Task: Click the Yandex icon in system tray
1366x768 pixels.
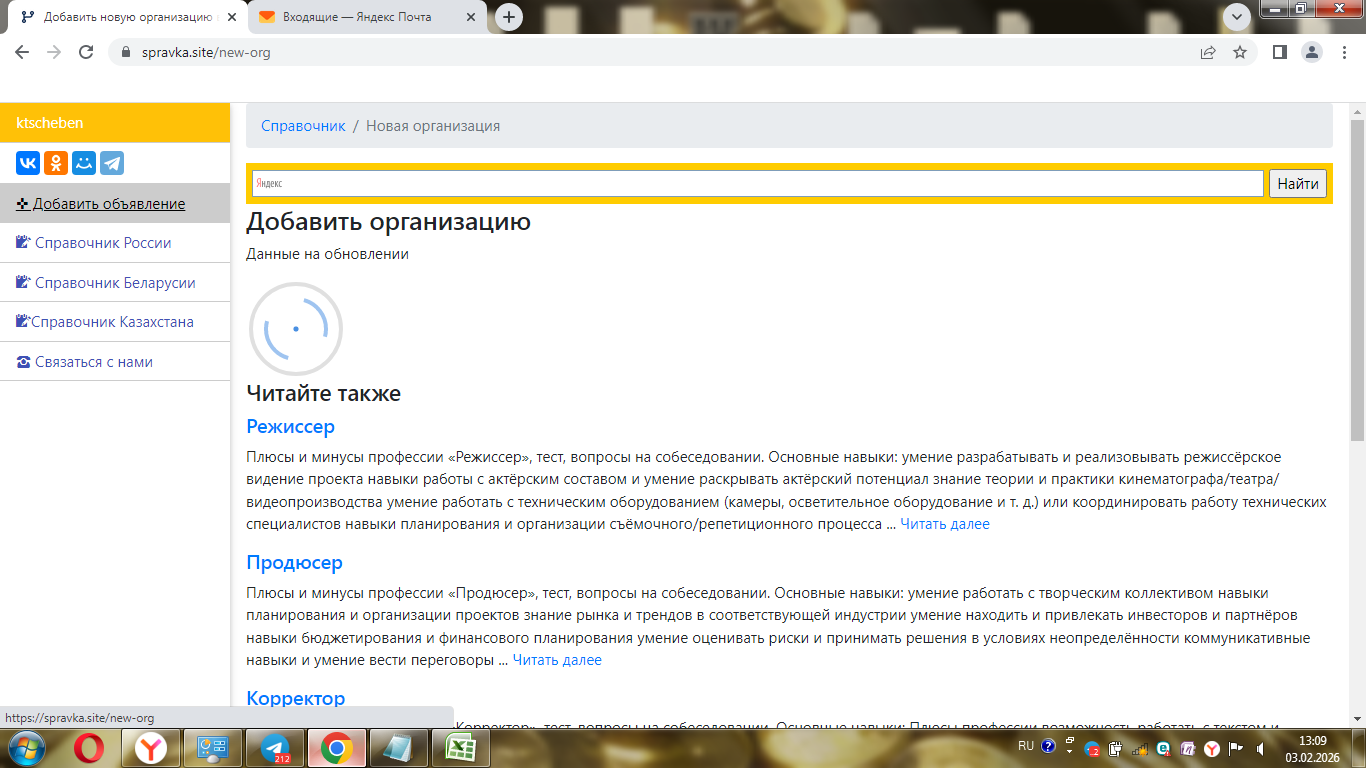Action: click(x=1211, y=748)
